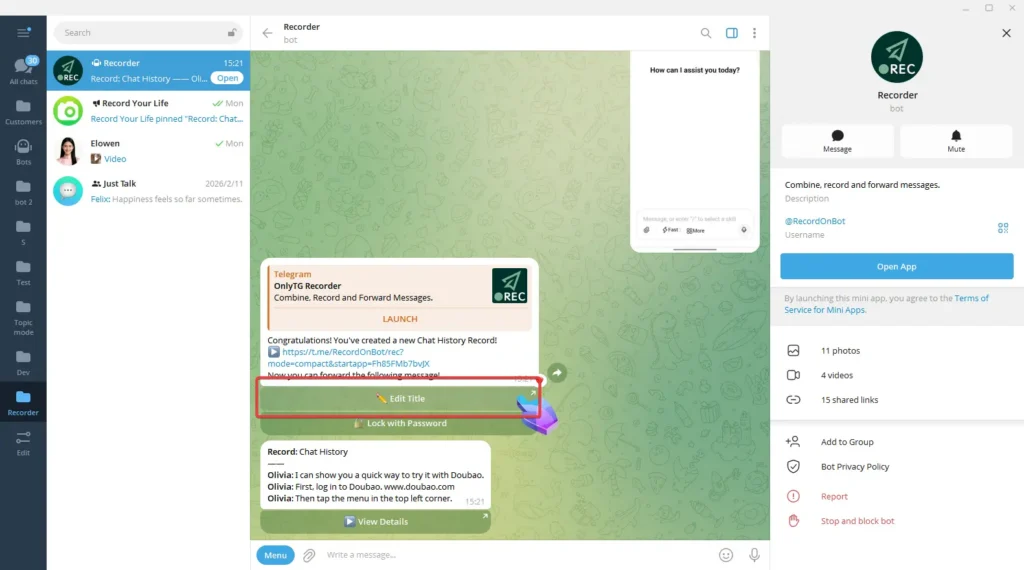
Task: Open the emoji picker
Action: (x=726, y=555)
